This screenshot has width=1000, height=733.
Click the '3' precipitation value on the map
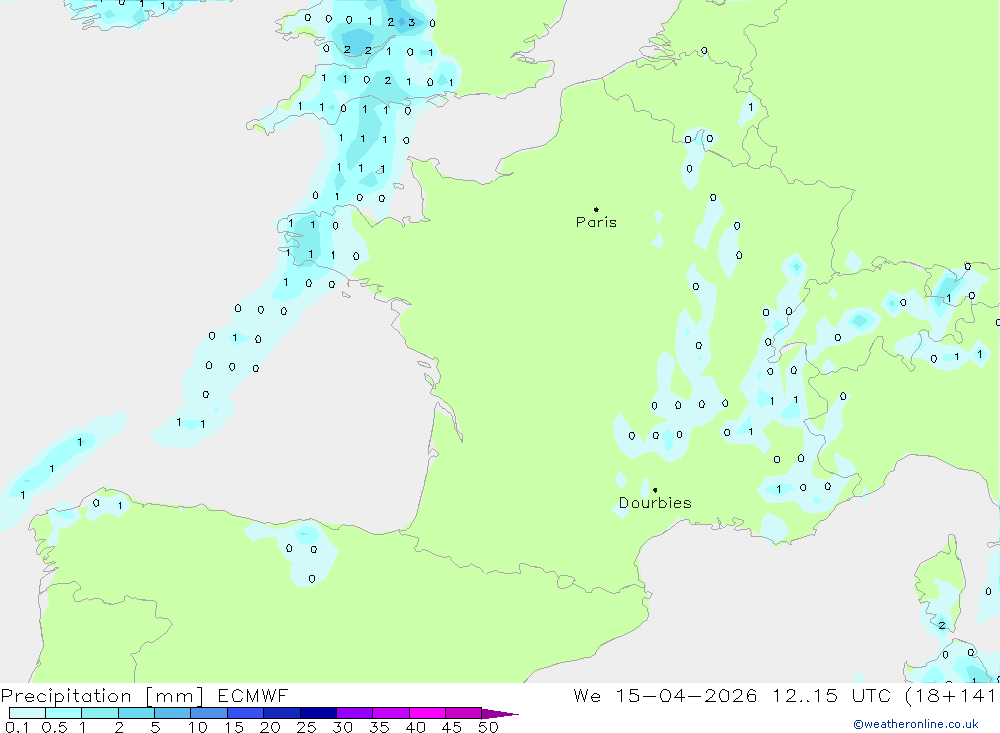(x=411, y=22)
